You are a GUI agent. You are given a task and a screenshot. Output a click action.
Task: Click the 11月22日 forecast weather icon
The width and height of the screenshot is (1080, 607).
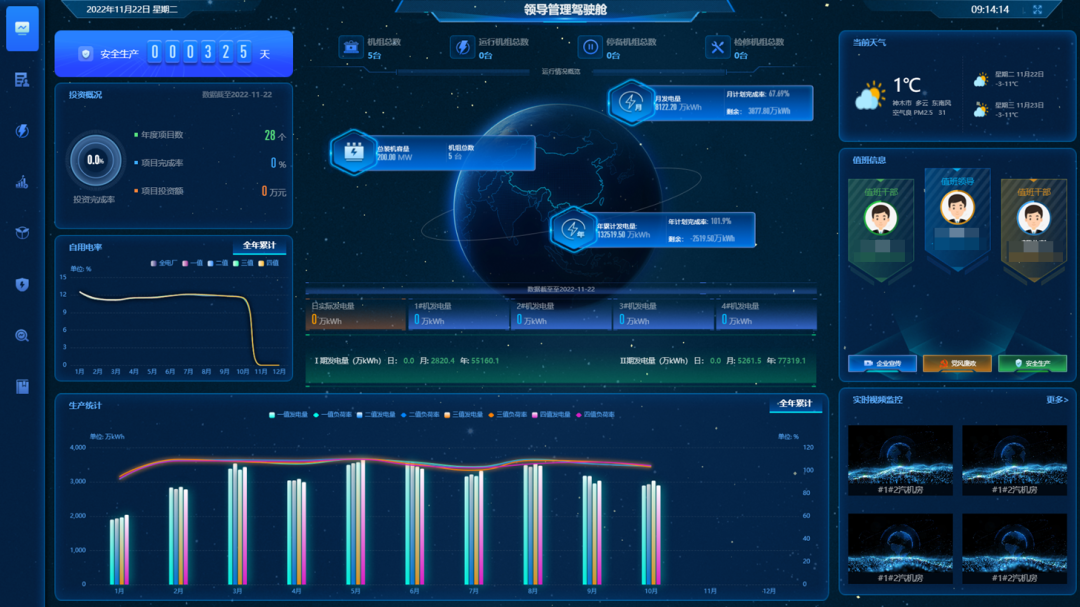point(980,80)
